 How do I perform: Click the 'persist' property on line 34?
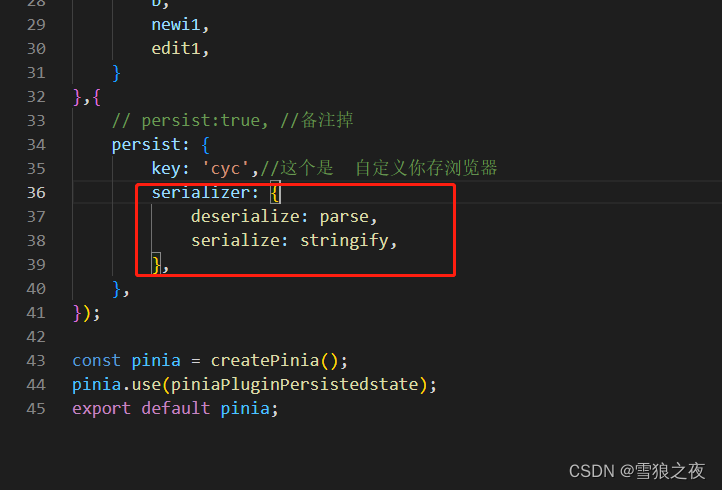[x=146, y=145]
